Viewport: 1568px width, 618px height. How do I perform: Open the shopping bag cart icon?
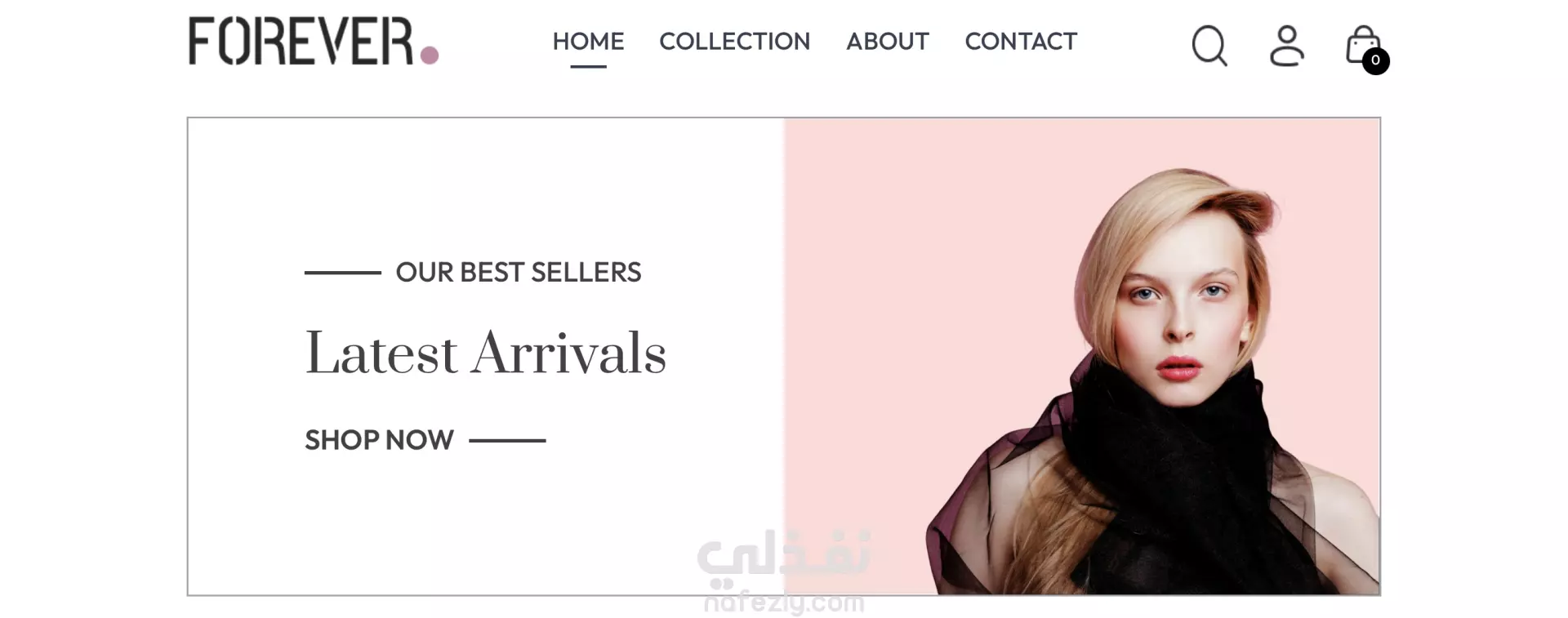1362,45
